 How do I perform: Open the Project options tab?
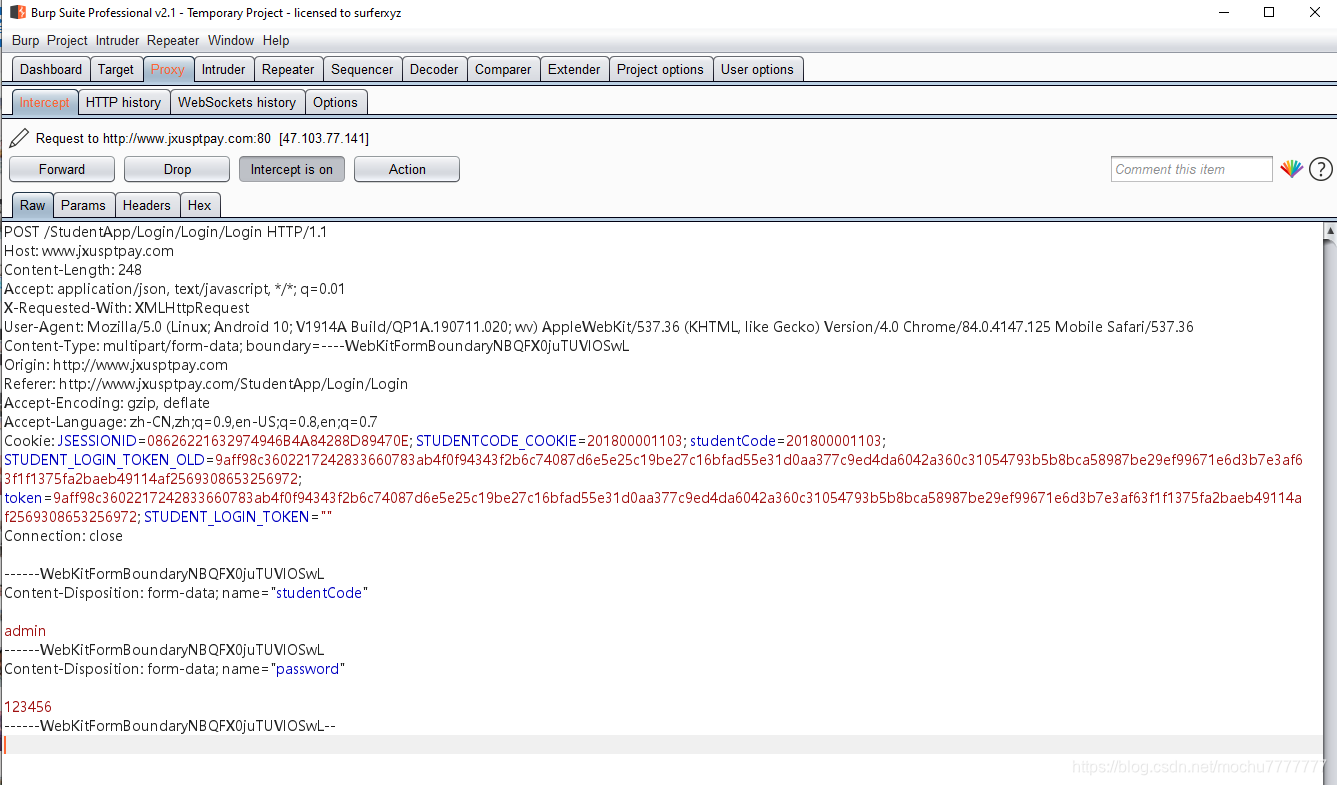pos(660,69)
